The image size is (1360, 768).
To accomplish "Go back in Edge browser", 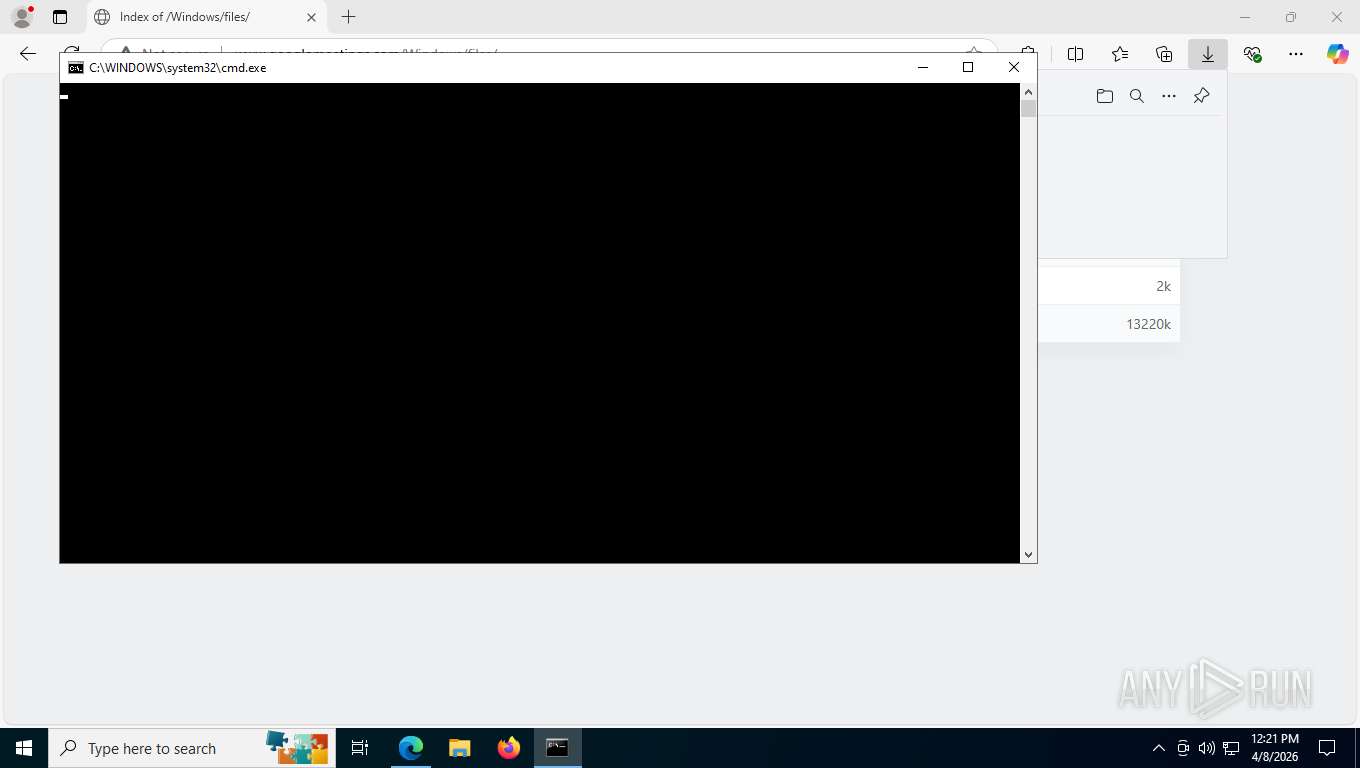I will pos(28,54).
